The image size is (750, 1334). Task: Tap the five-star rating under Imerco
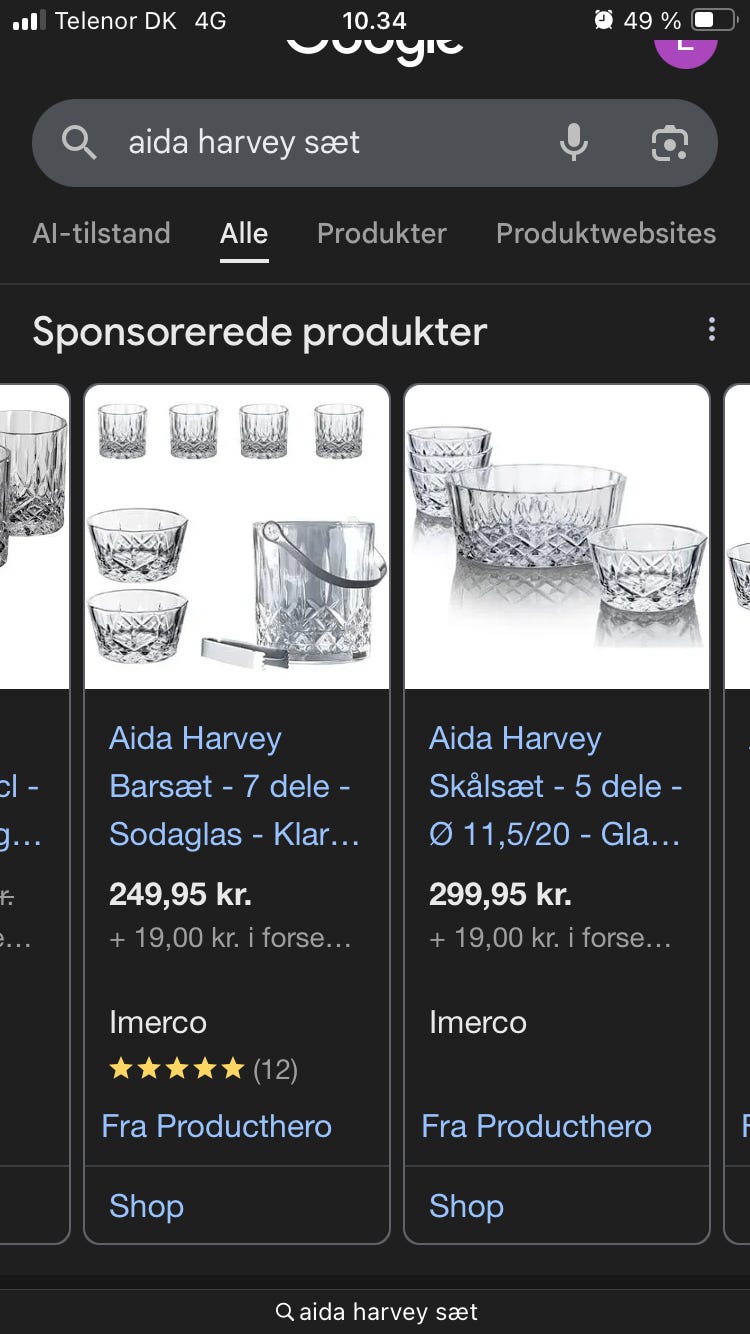tap(177, 1070)
